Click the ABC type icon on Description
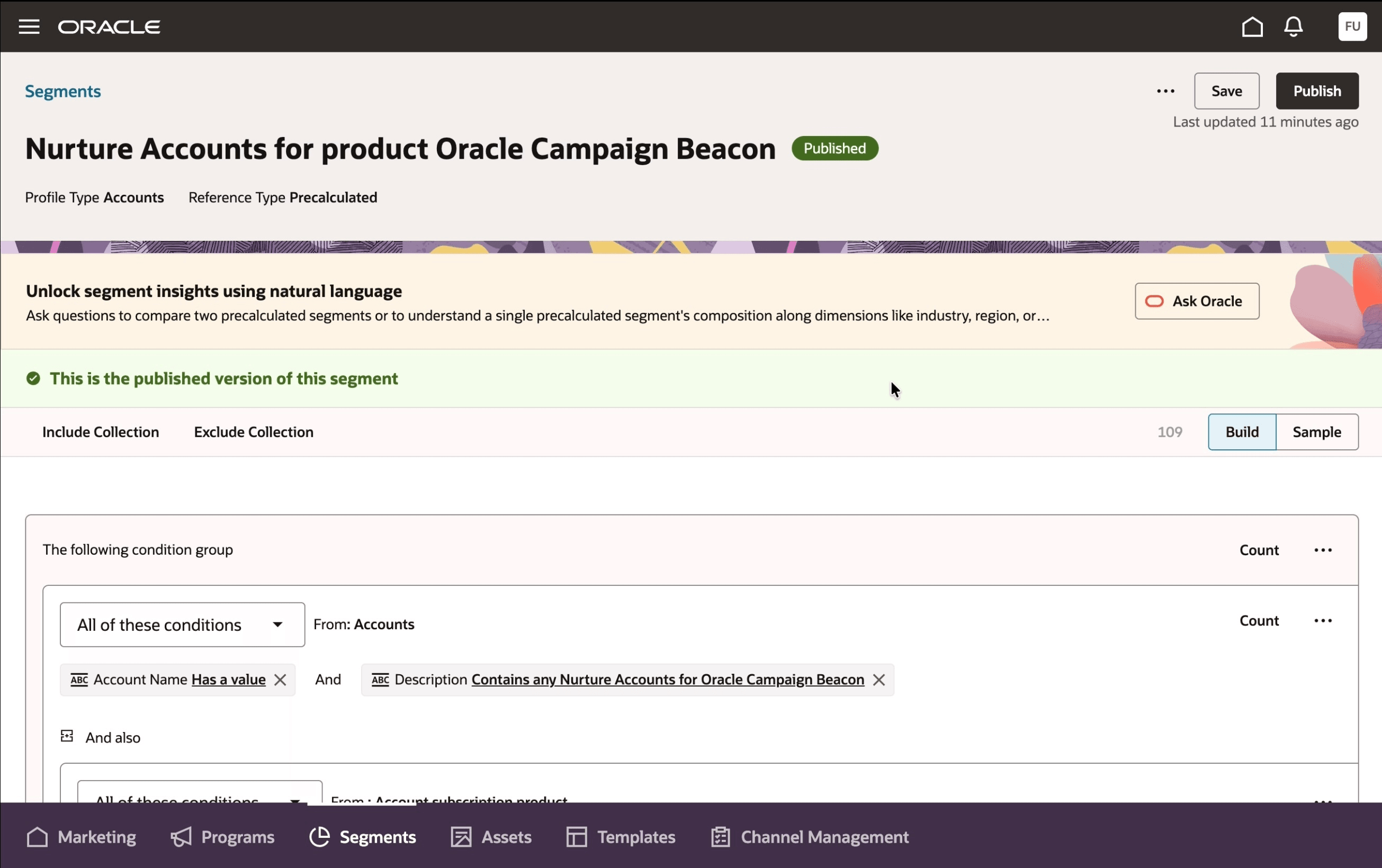Screen dimensions: 1382x868 pos(380,680)
